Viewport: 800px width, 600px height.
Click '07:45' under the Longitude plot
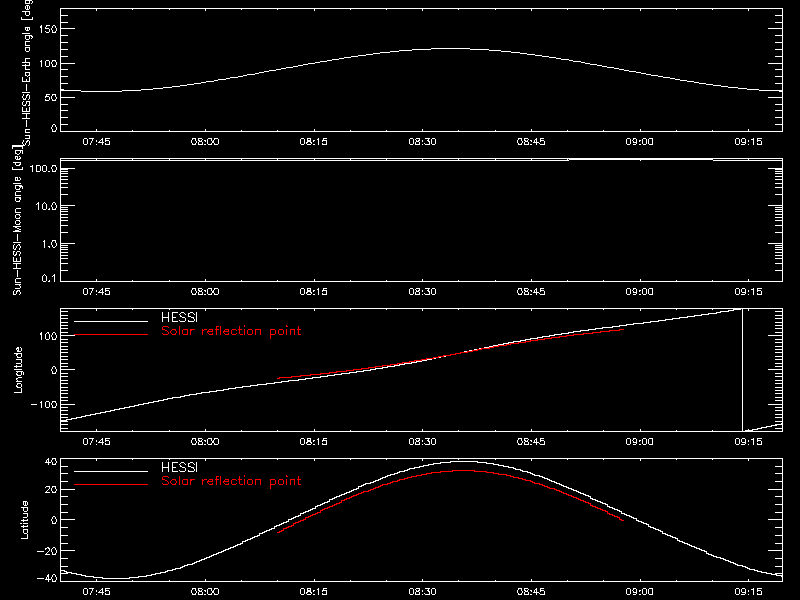[x=96, y=442]
